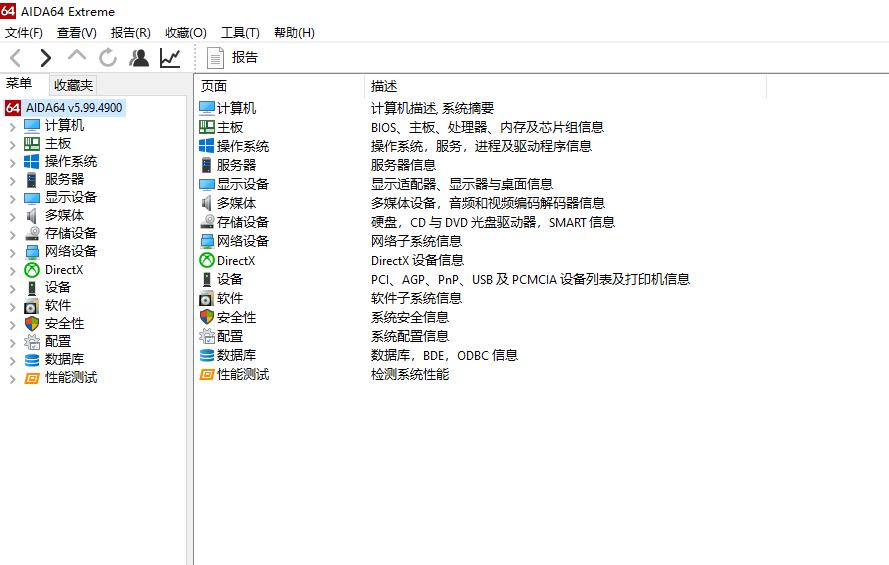Click the Refresh toolbar icon
Image resolution: width=889 pixels, height=565 pixels.
coord(108,58)
